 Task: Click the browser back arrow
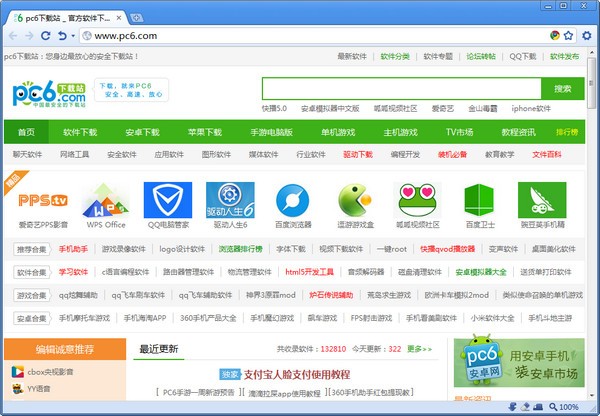tap(13, 36)
